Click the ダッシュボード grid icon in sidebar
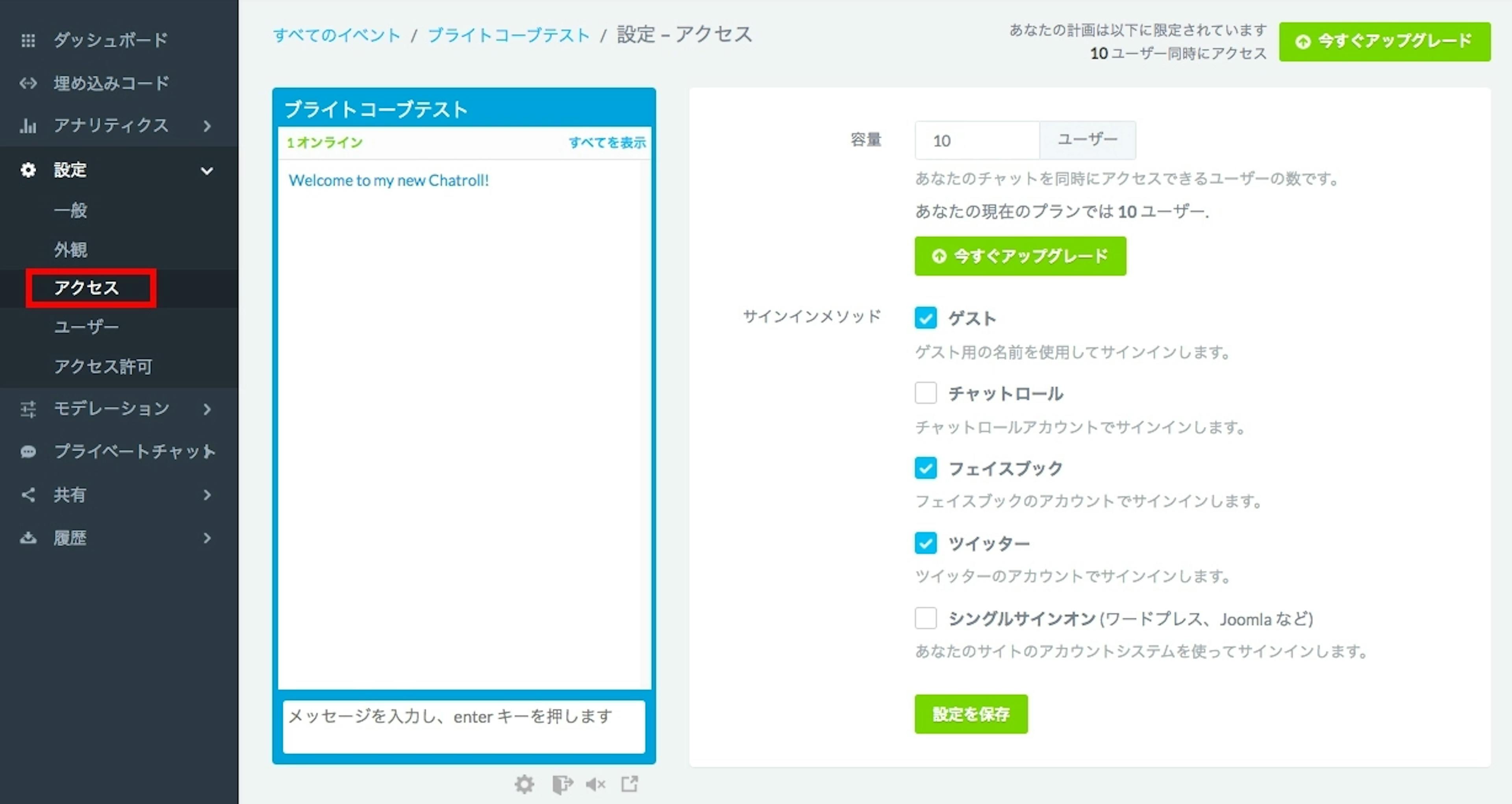Image resolution: width=1512 pixels, height=804 pixels. point(28,41)
